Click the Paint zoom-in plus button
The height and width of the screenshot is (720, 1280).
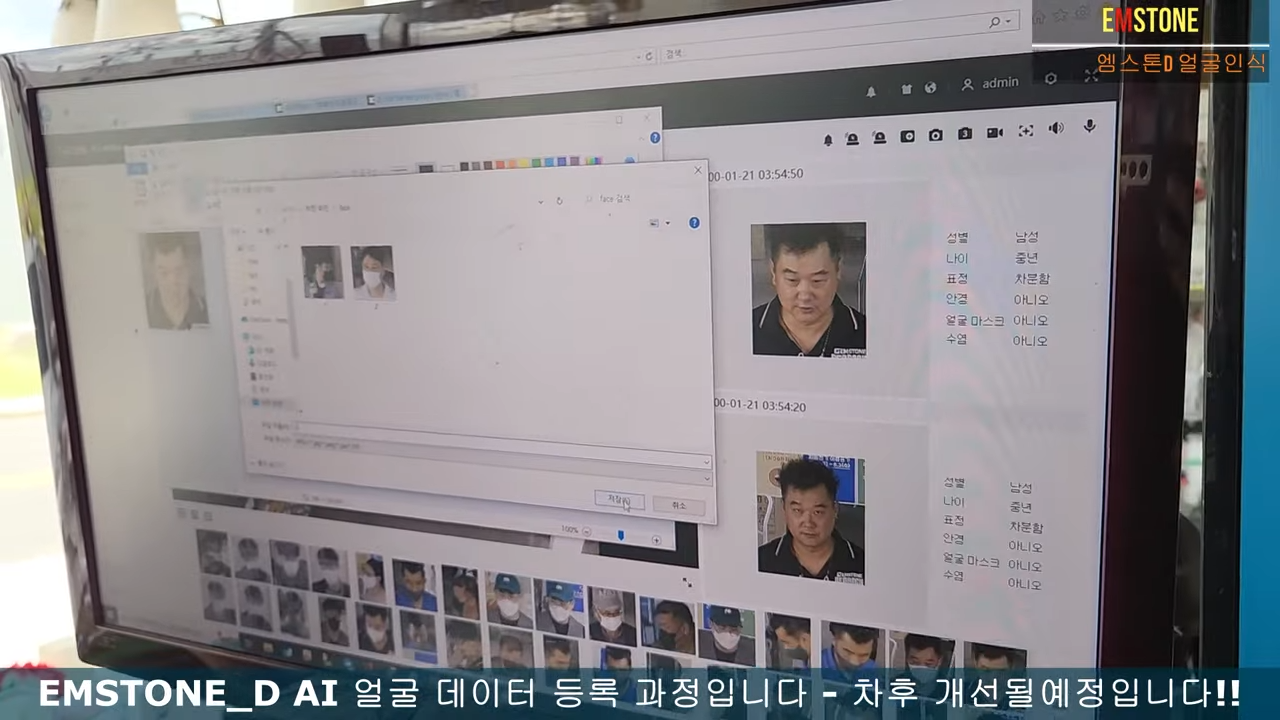pos(656,540)
